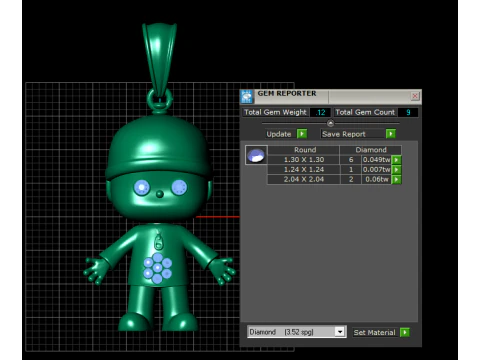Screen dimensions: 480x360
Task: Select the Total Gem Weight value .12
Action: 320,112
